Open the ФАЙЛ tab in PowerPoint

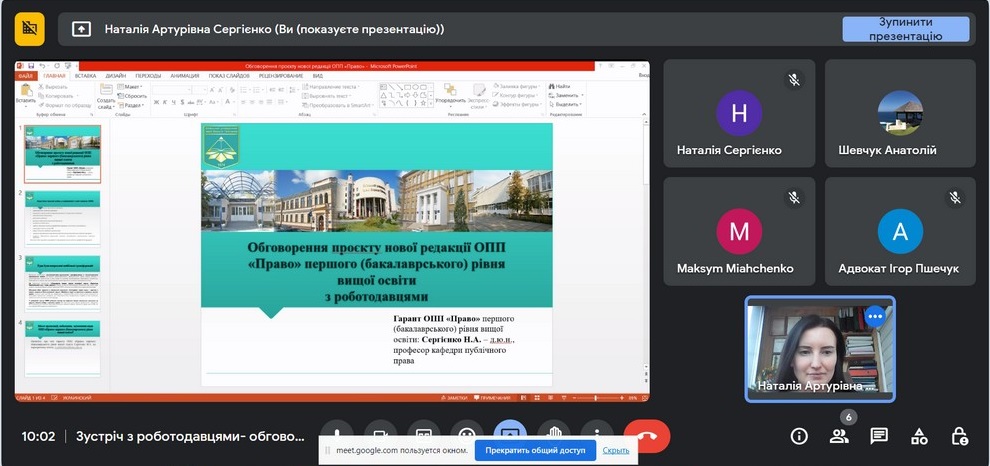[x=25, y=76]
